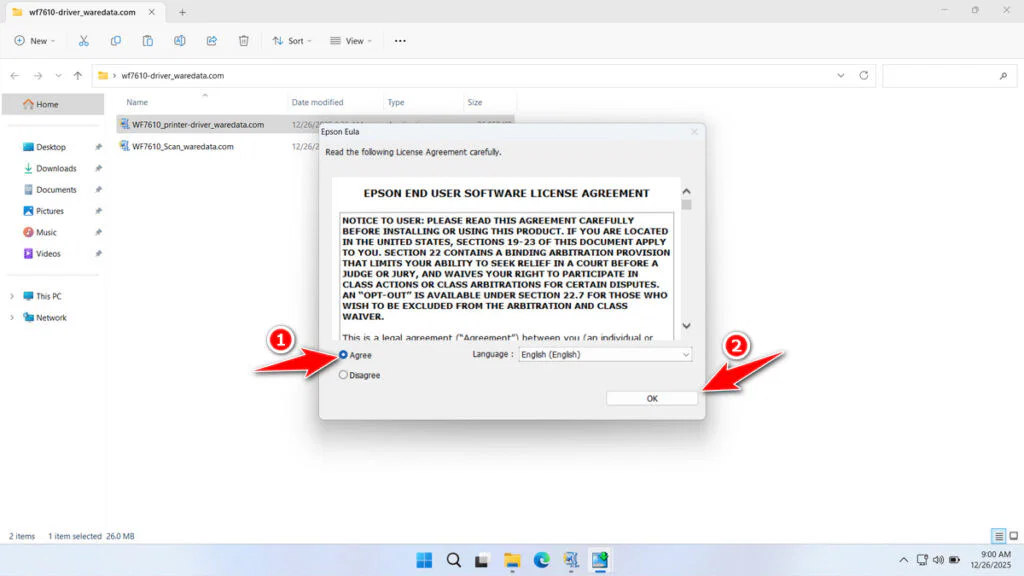Screen dimensions: 1024x576
Task: Open the View dropdown
Action: coord(351,40)
